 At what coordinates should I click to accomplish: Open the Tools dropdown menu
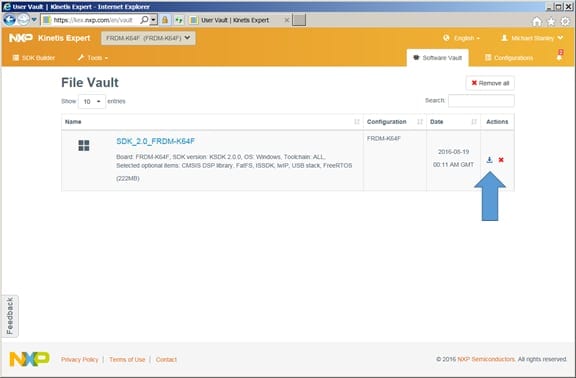[93, 58]
